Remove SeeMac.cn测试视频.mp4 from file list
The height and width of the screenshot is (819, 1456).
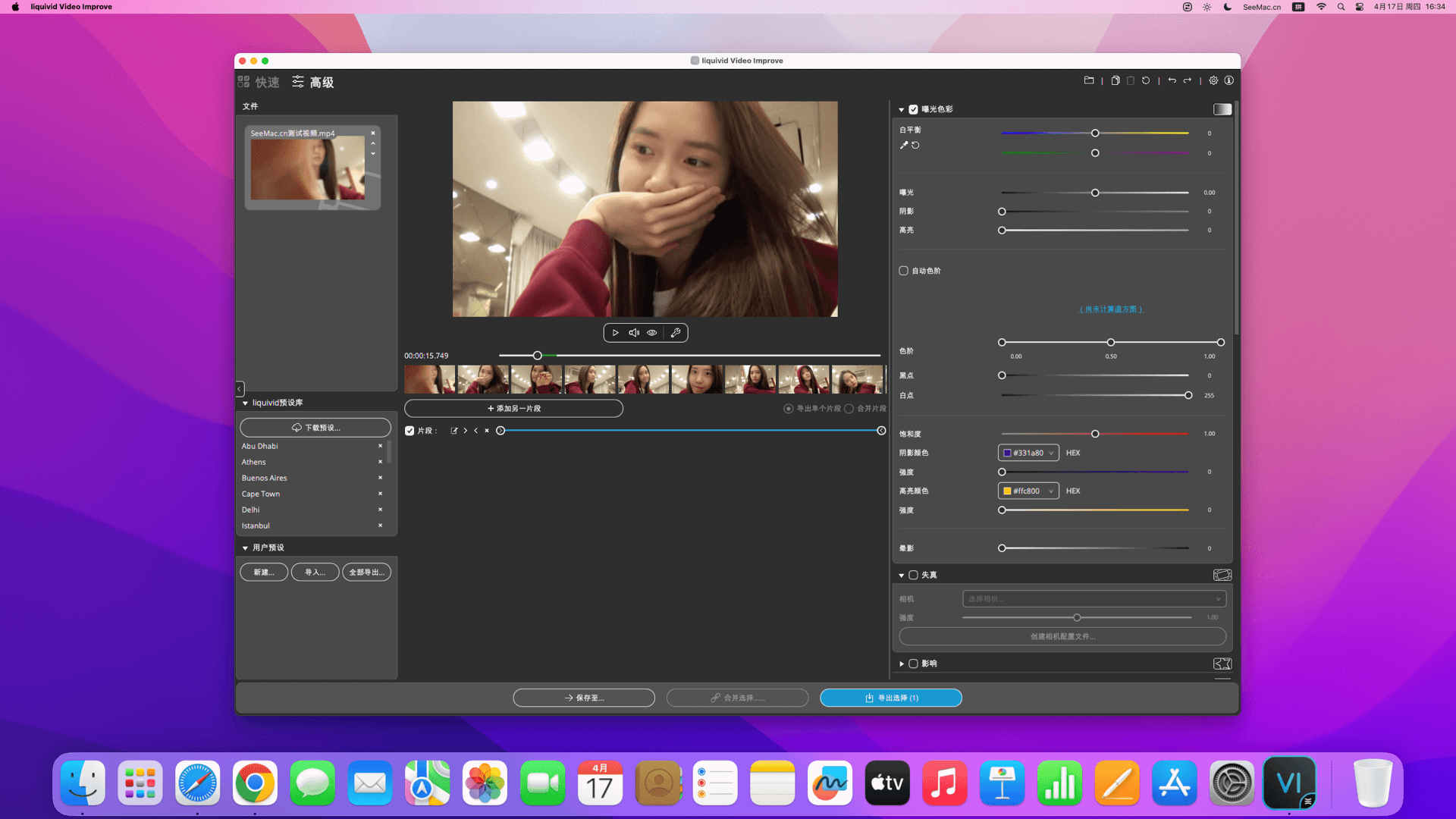[373, 133]
